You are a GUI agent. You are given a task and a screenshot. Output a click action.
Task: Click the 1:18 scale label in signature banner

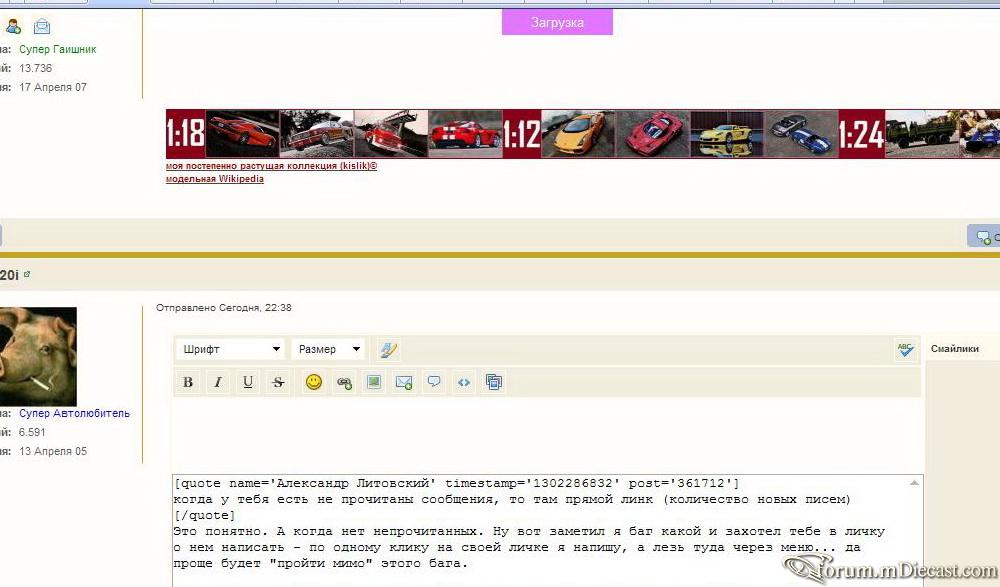186,134
